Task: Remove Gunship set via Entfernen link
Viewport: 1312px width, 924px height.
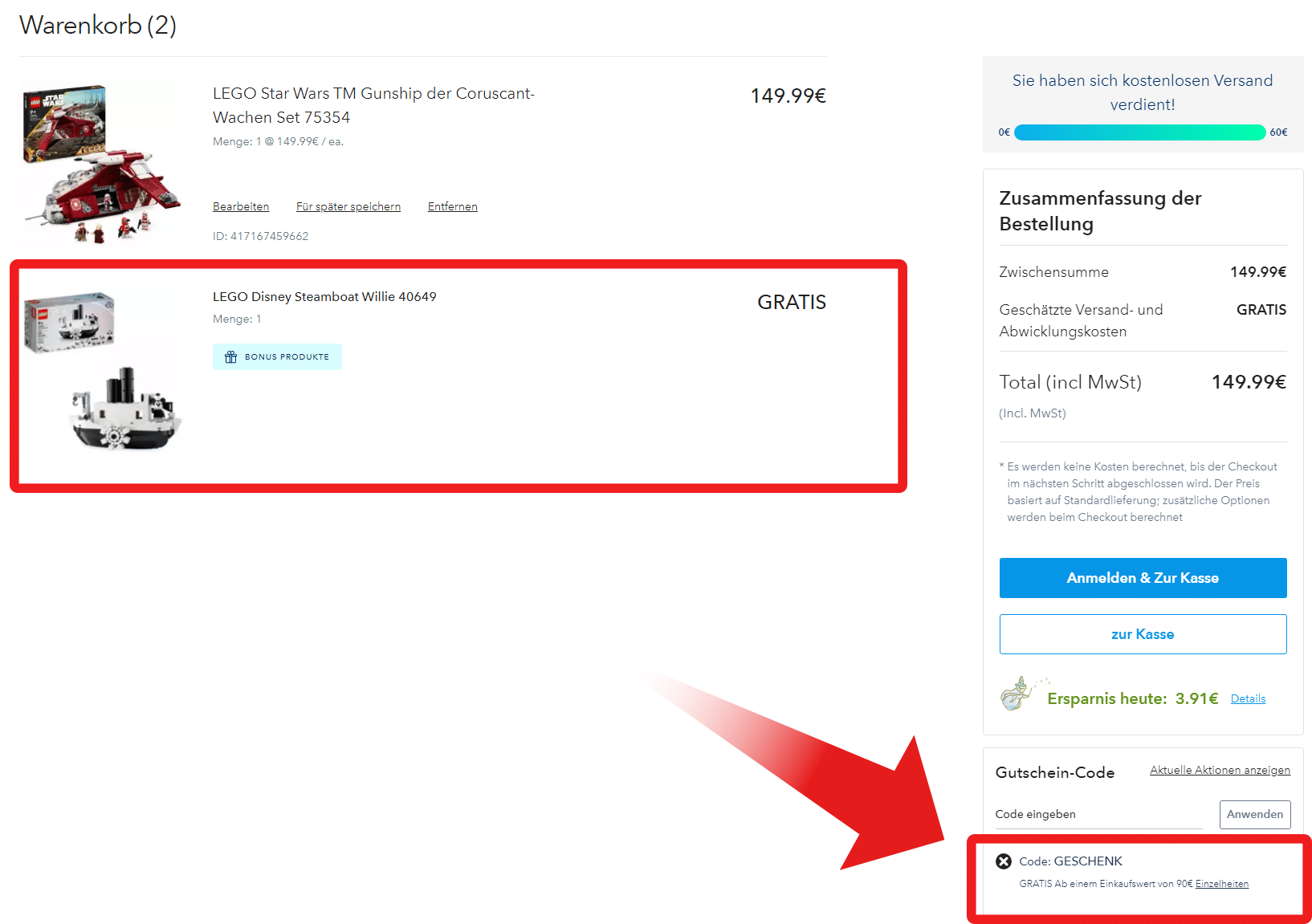Action: coord(453,206)
